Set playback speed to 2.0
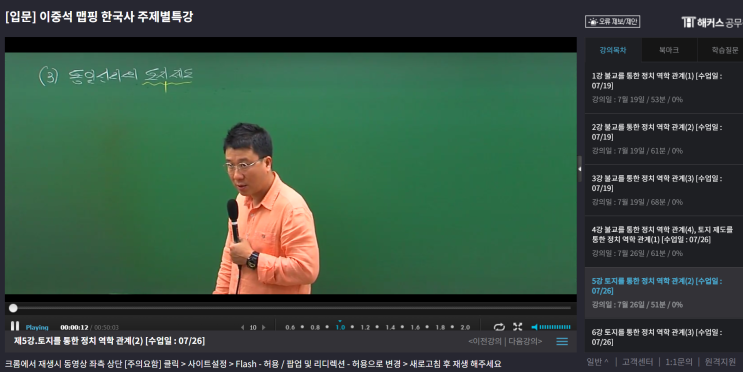 point(465,327)
